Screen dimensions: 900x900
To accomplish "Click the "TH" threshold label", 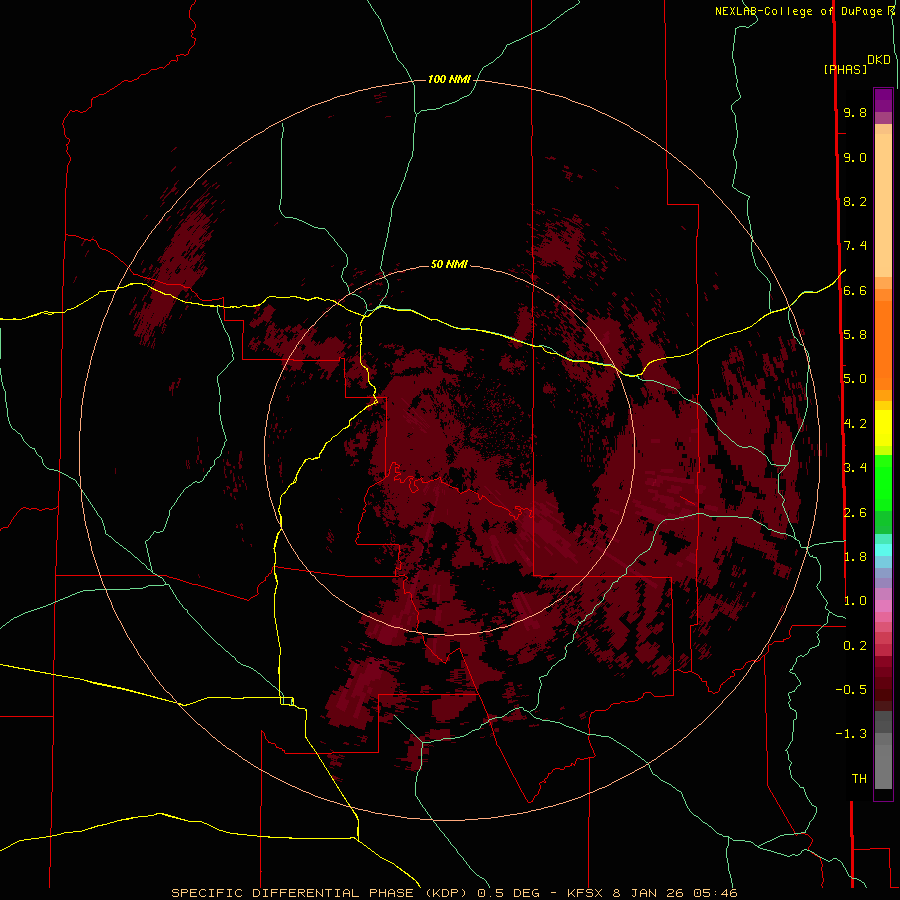I will pos(859,779).
